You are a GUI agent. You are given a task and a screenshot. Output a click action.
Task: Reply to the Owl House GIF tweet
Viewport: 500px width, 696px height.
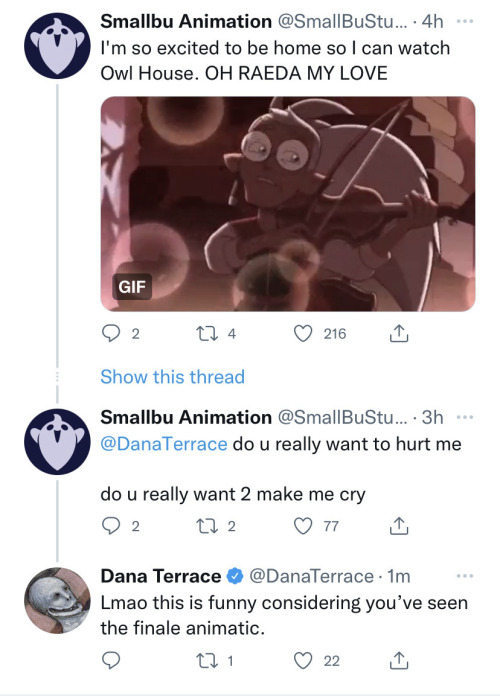pos(111,333)
